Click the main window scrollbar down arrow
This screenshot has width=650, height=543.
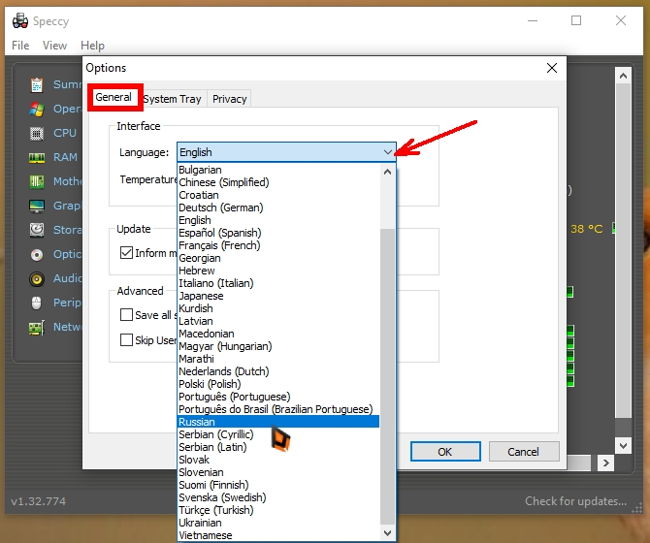(623, 446)
